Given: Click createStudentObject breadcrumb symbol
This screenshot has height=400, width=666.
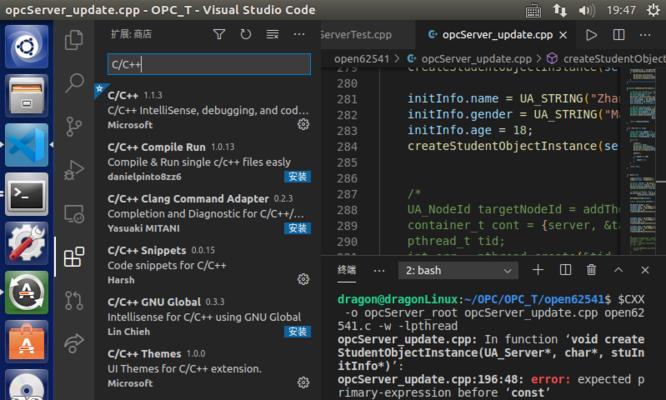Looking at the screenshot, I should [614, 59].
